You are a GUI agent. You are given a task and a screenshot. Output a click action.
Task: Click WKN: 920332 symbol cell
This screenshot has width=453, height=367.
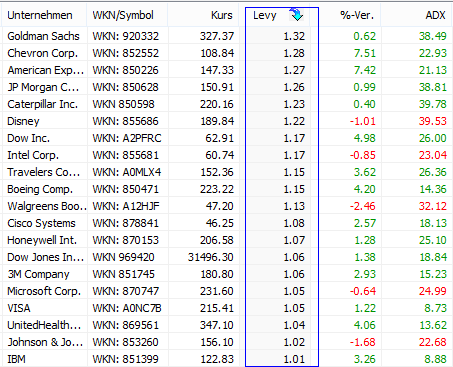coord(125,36)
